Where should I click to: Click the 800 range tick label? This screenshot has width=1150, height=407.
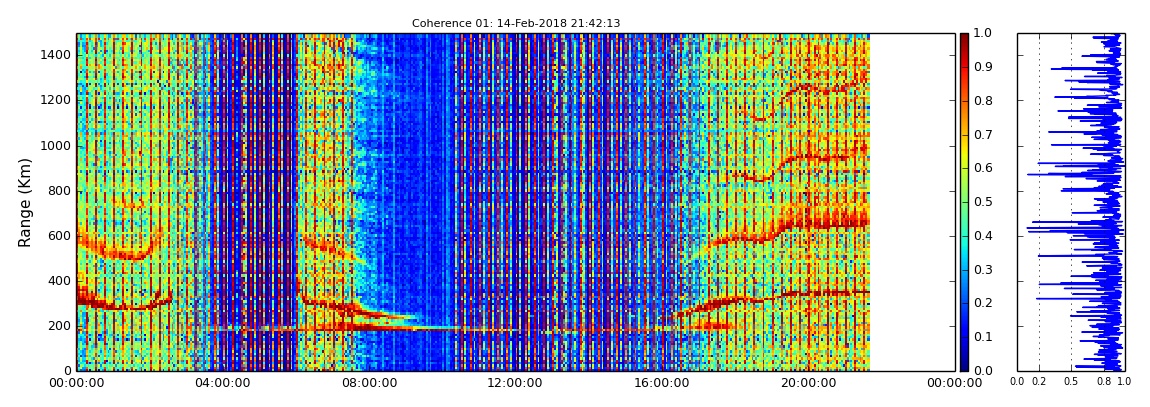tap(60, 191)
